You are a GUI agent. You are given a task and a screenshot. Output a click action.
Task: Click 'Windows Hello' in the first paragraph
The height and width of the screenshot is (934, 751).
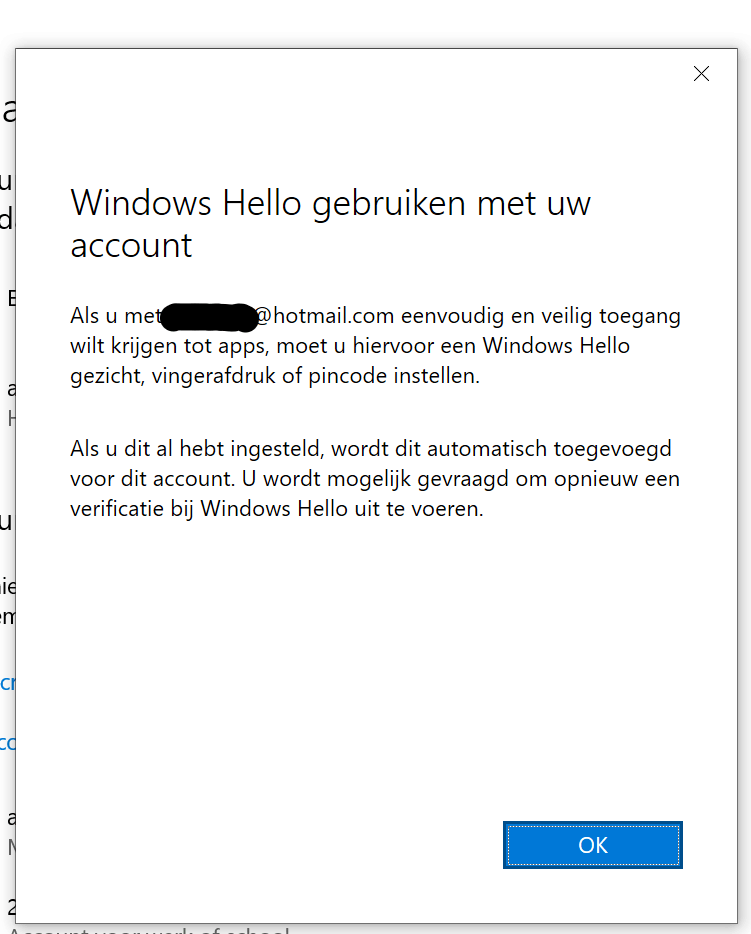point(556,346)
